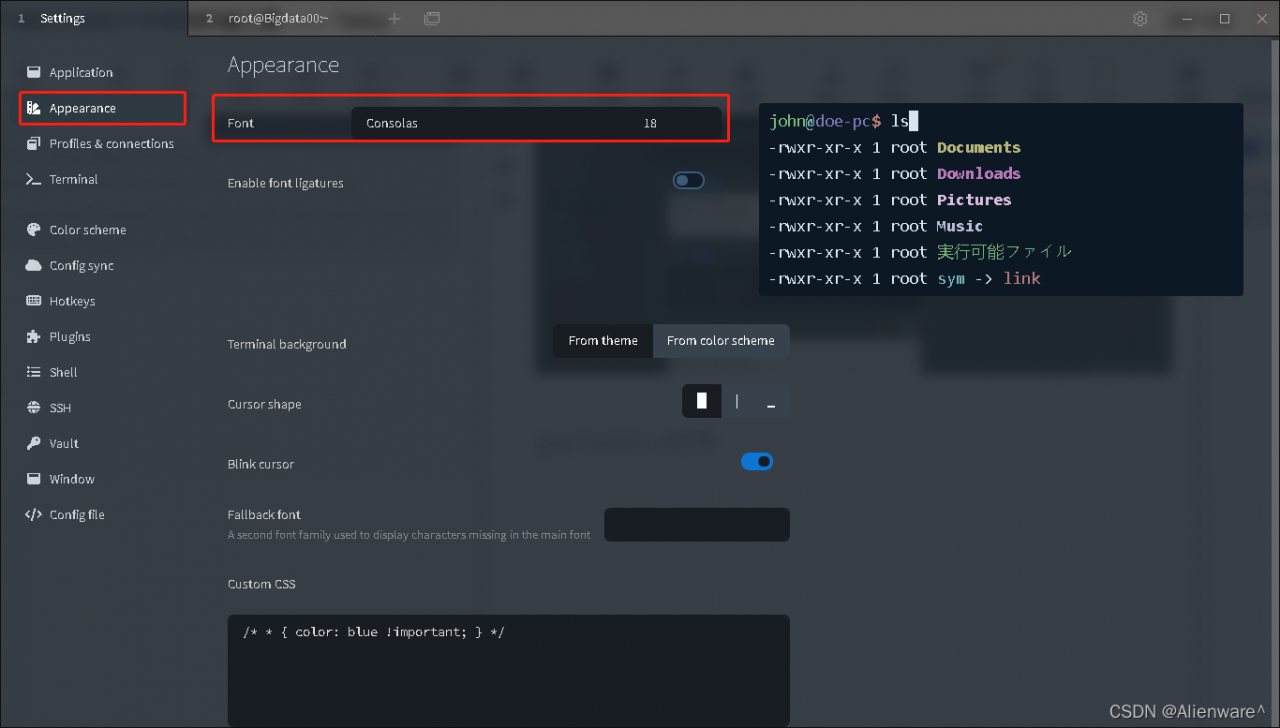Viewport: 1280px width, 728px height.
Task: Click the Terminal prompt icon
Action: [33, 179]
